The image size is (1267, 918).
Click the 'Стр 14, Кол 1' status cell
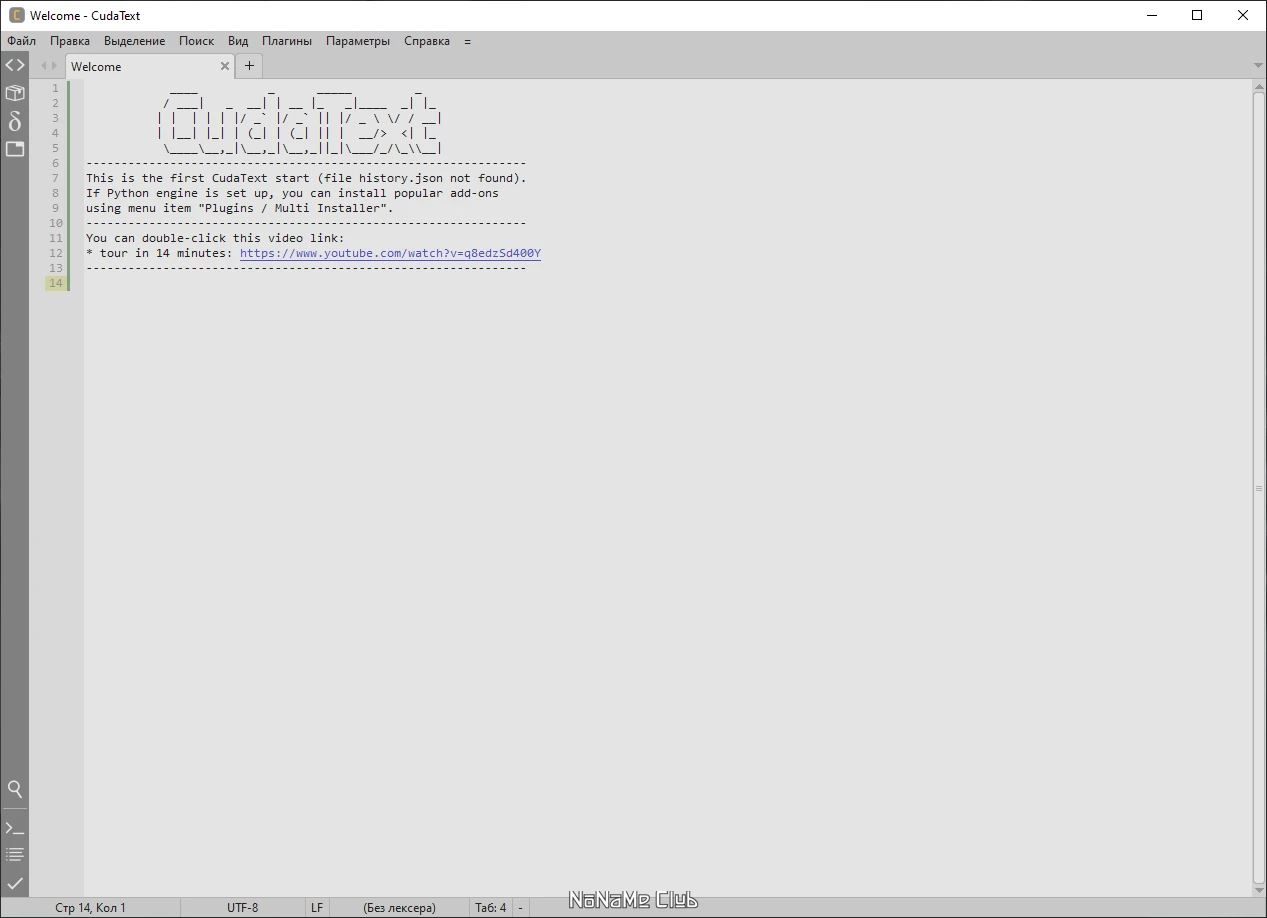(x=91, y=908)
